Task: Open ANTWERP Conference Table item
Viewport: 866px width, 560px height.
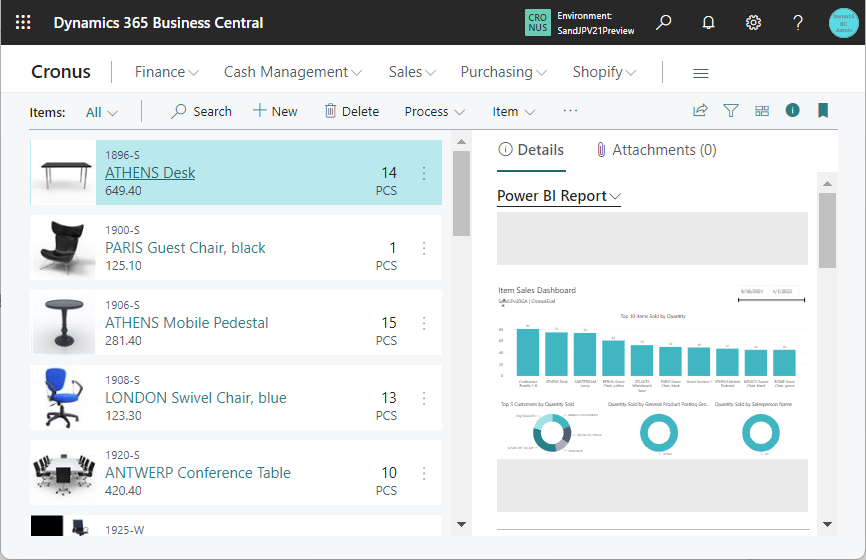Action: (198, 473)
